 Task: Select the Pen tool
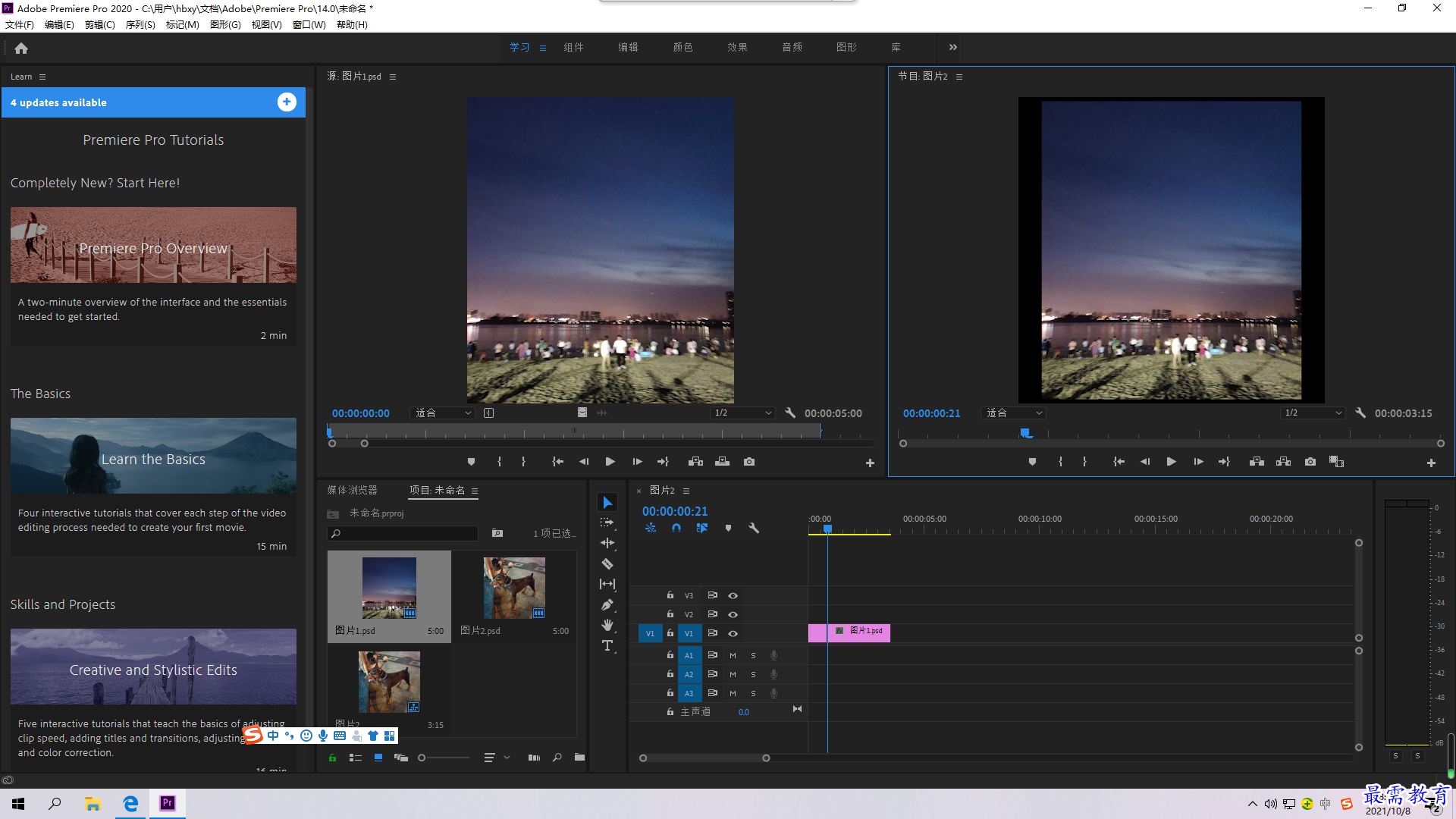click(607, 604)
